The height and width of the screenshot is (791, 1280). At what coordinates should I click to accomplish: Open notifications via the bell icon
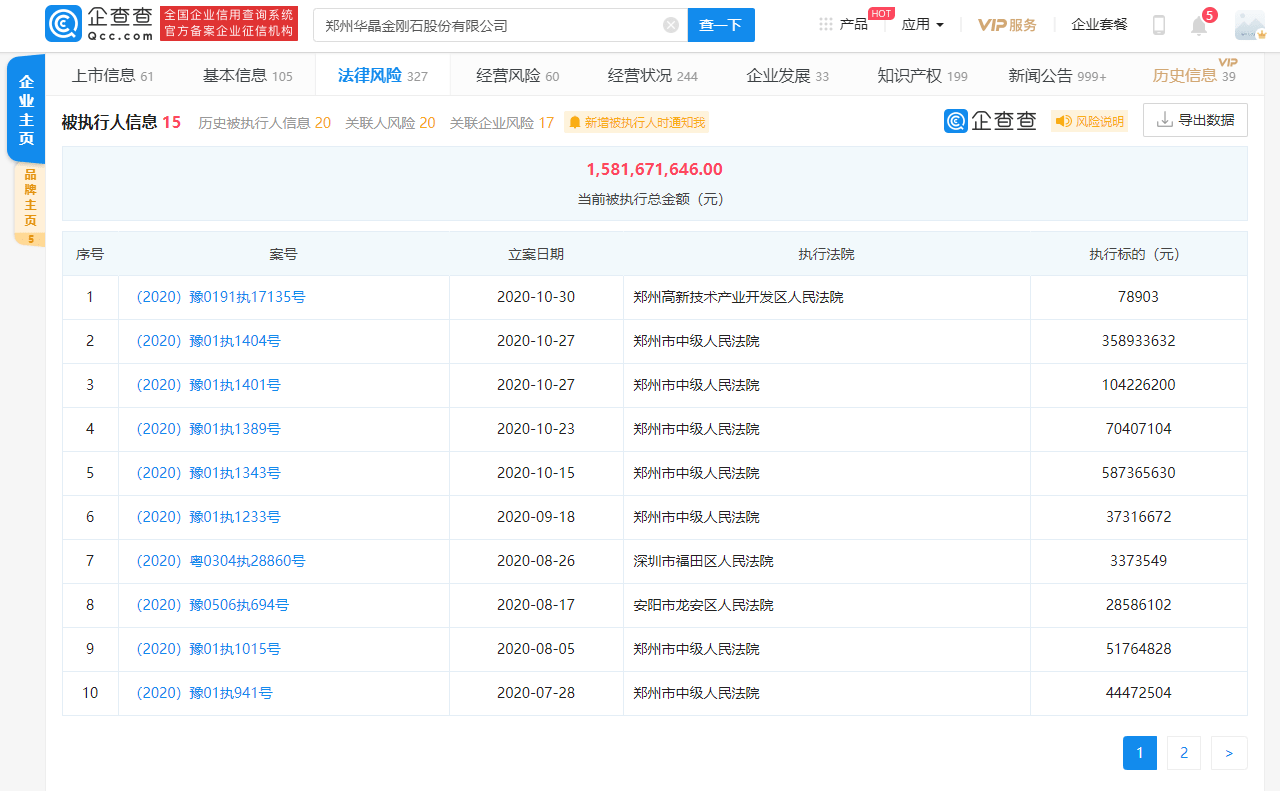pos(1198,25)
